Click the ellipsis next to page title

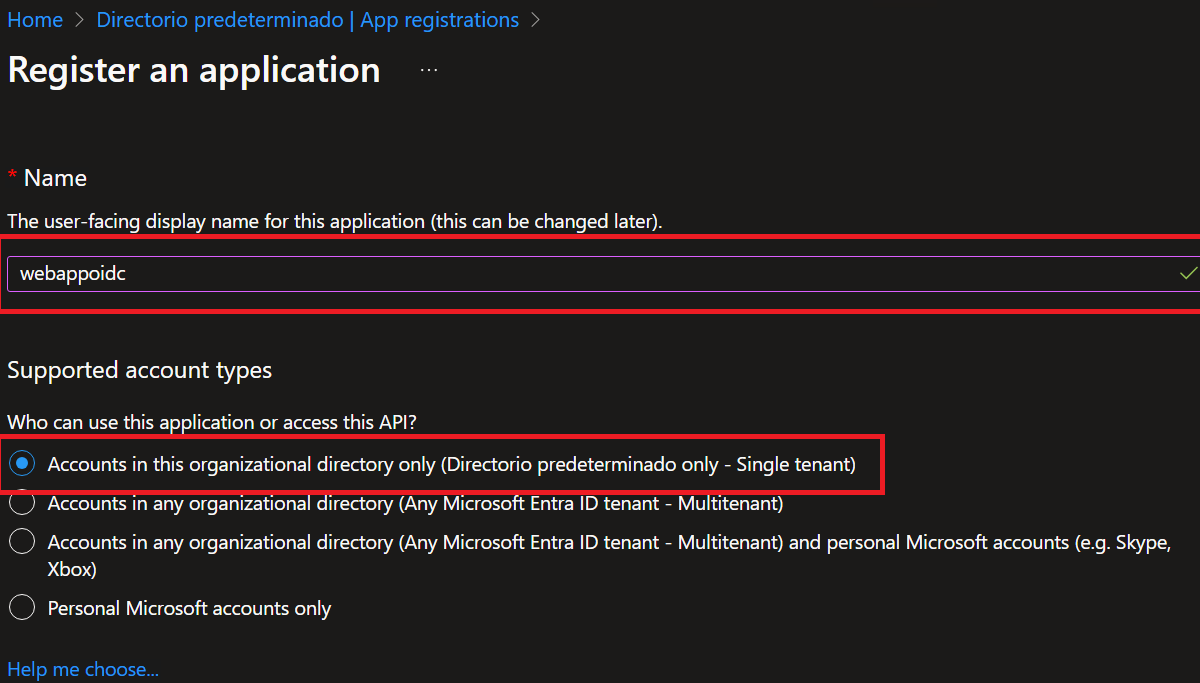(x=428, y=68)
